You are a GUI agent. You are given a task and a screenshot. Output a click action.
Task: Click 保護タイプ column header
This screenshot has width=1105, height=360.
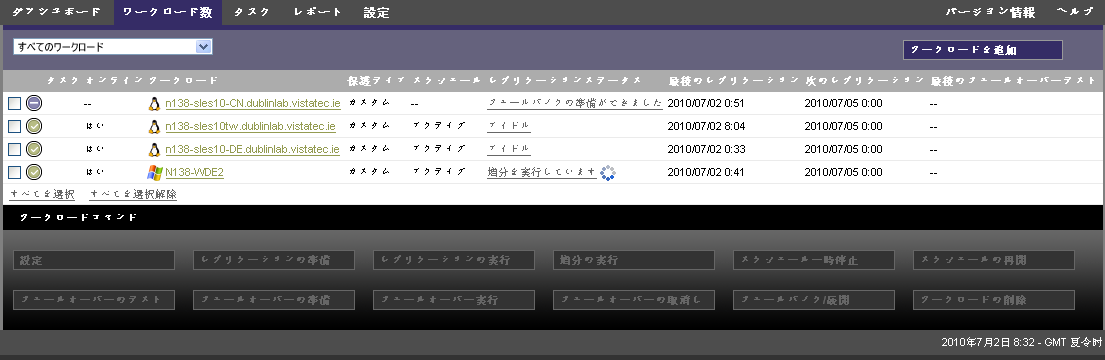click(x=376, y=80)
